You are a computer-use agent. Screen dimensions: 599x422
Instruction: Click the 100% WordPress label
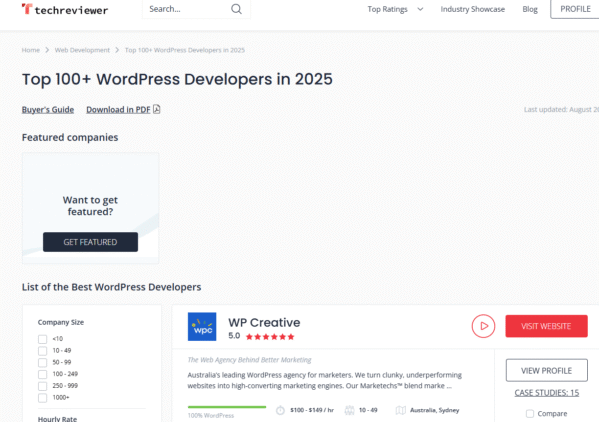click(211, 416)
